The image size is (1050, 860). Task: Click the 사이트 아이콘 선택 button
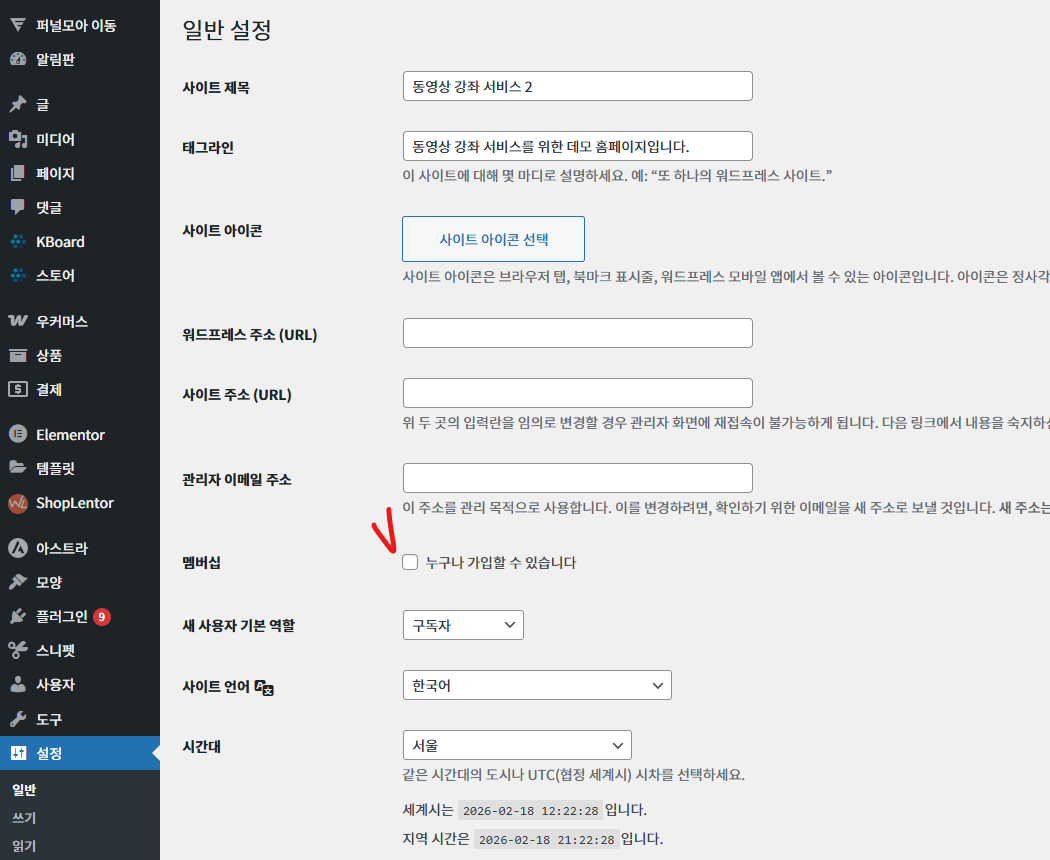(x=494, y=239)
